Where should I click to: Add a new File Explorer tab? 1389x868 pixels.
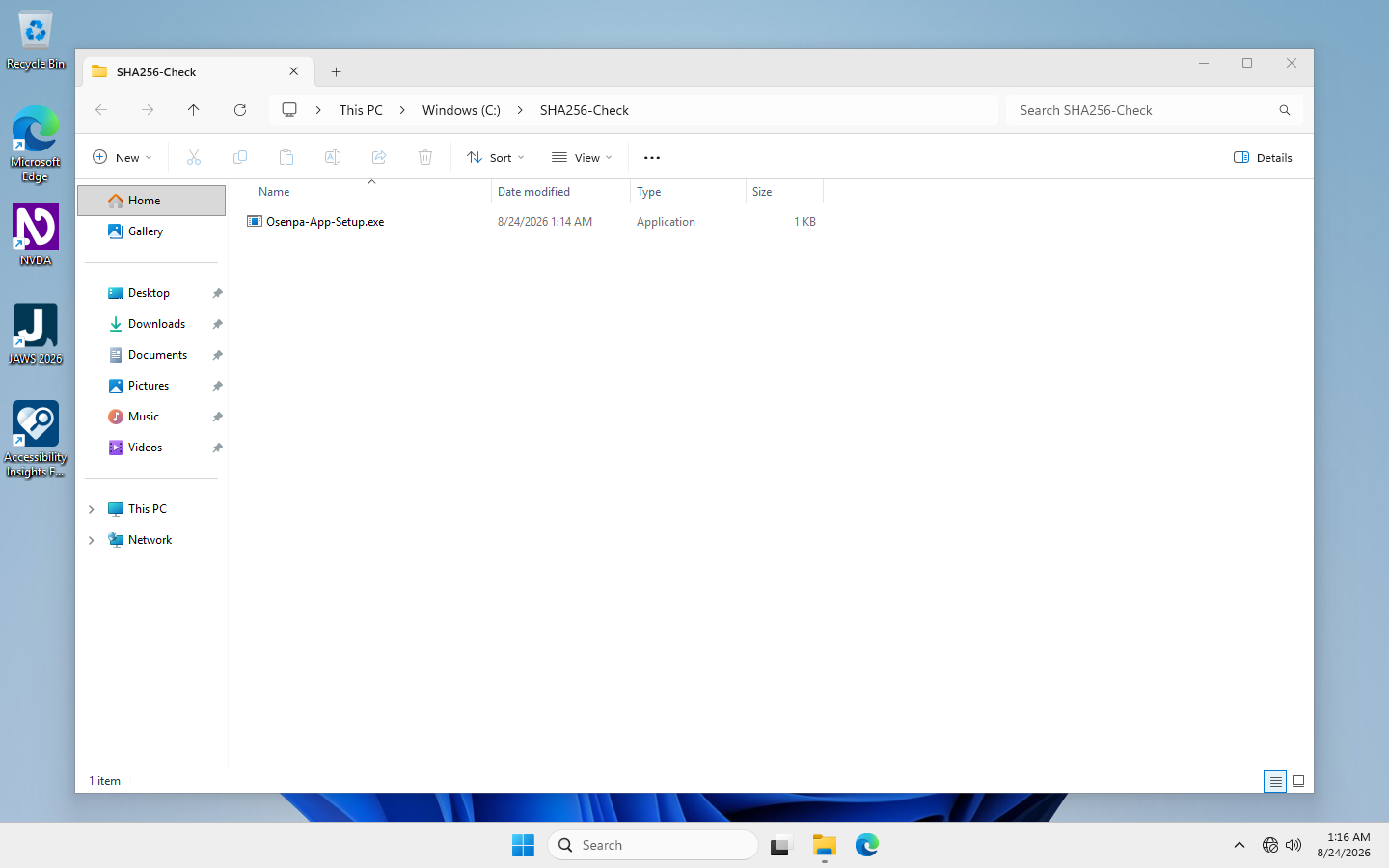[x=336, y=71]
